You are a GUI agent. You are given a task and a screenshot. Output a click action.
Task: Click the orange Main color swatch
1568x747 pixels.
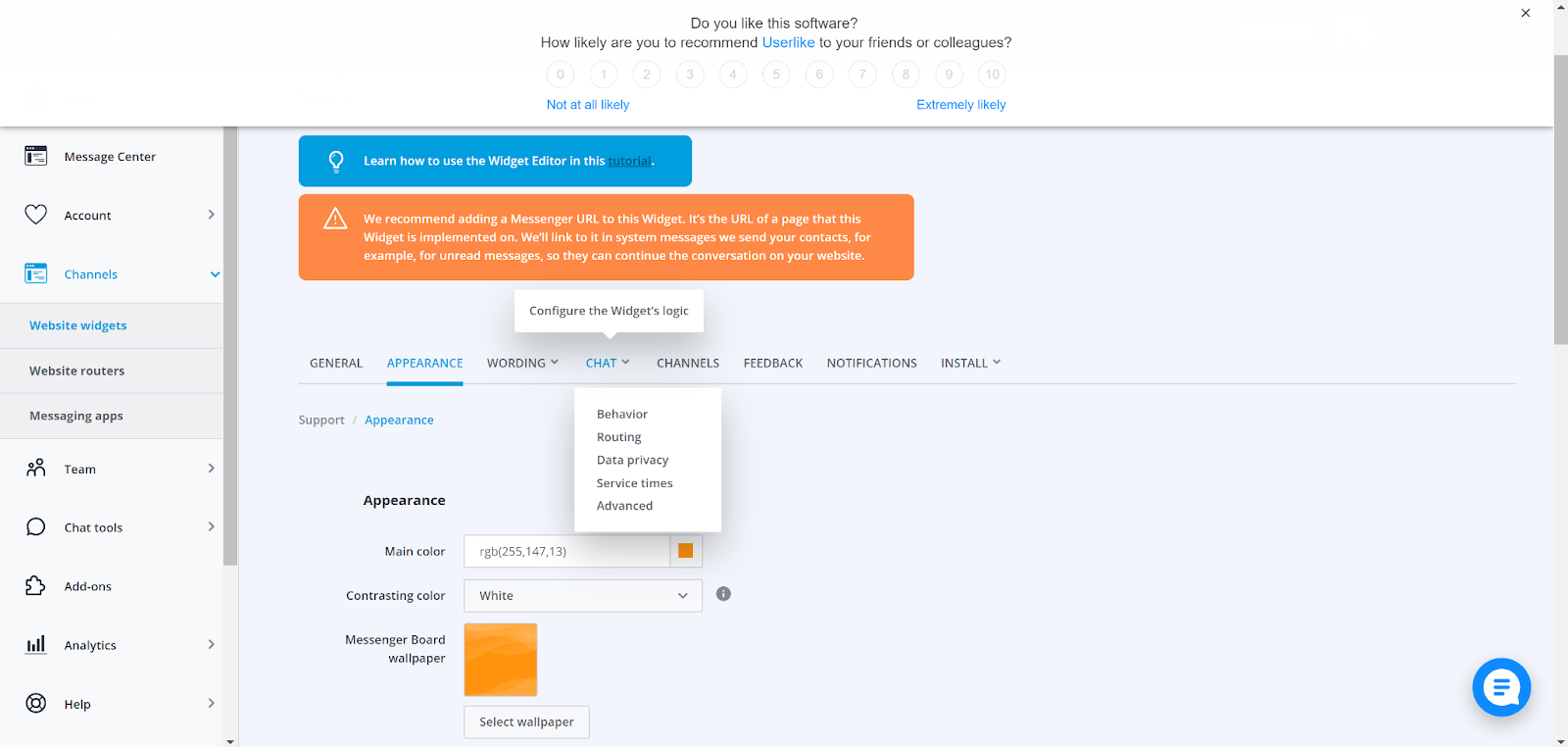click(x=686, y=551)
